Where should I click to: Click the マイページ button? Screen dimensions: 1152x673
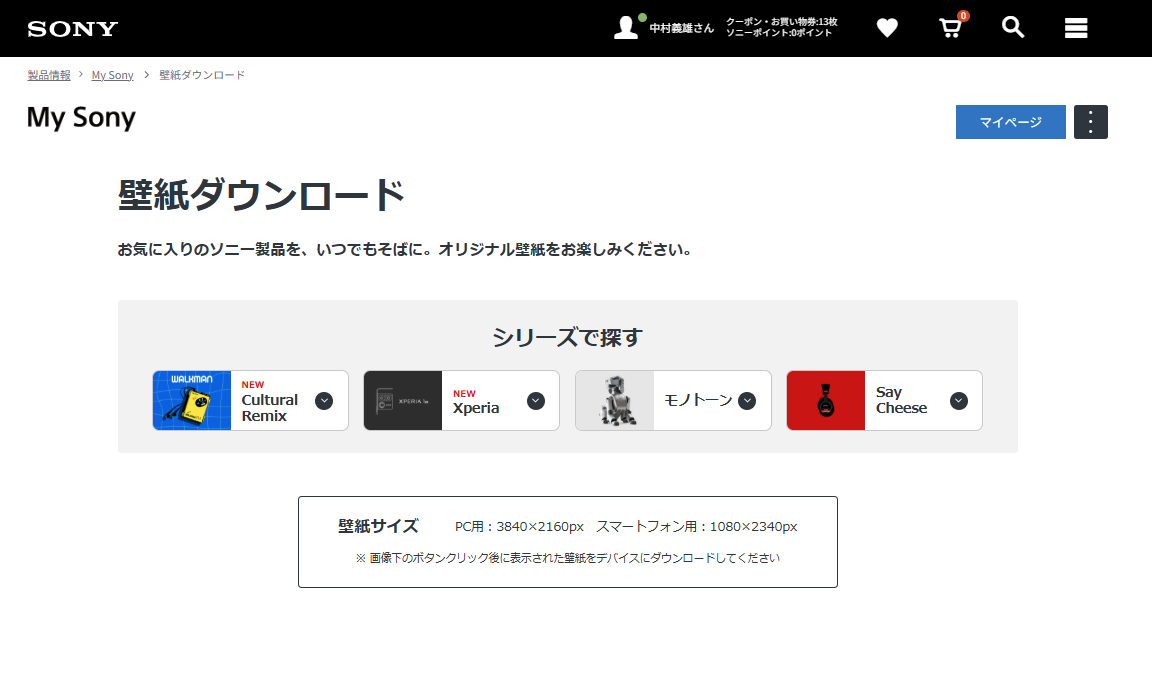click(1010, 122)
